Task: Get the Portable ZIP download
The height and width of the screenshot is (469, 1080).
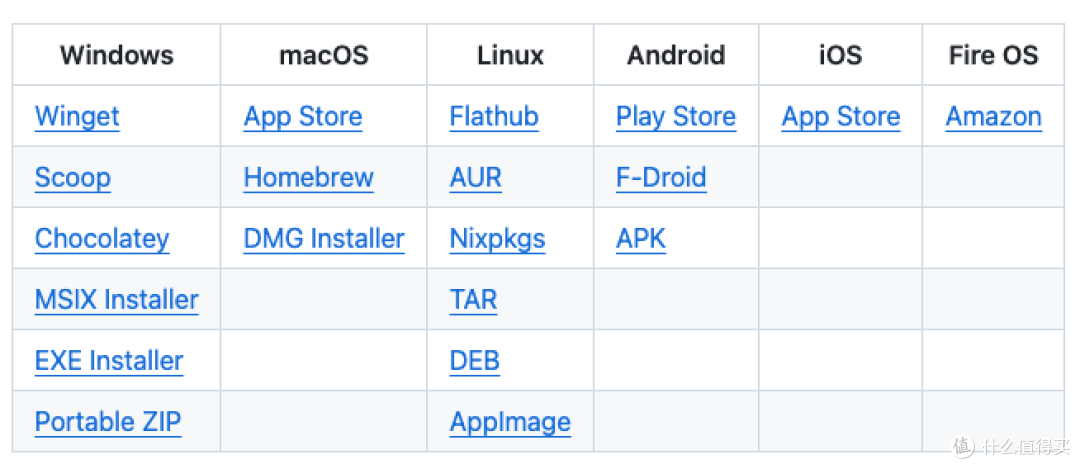Action: 108,421
